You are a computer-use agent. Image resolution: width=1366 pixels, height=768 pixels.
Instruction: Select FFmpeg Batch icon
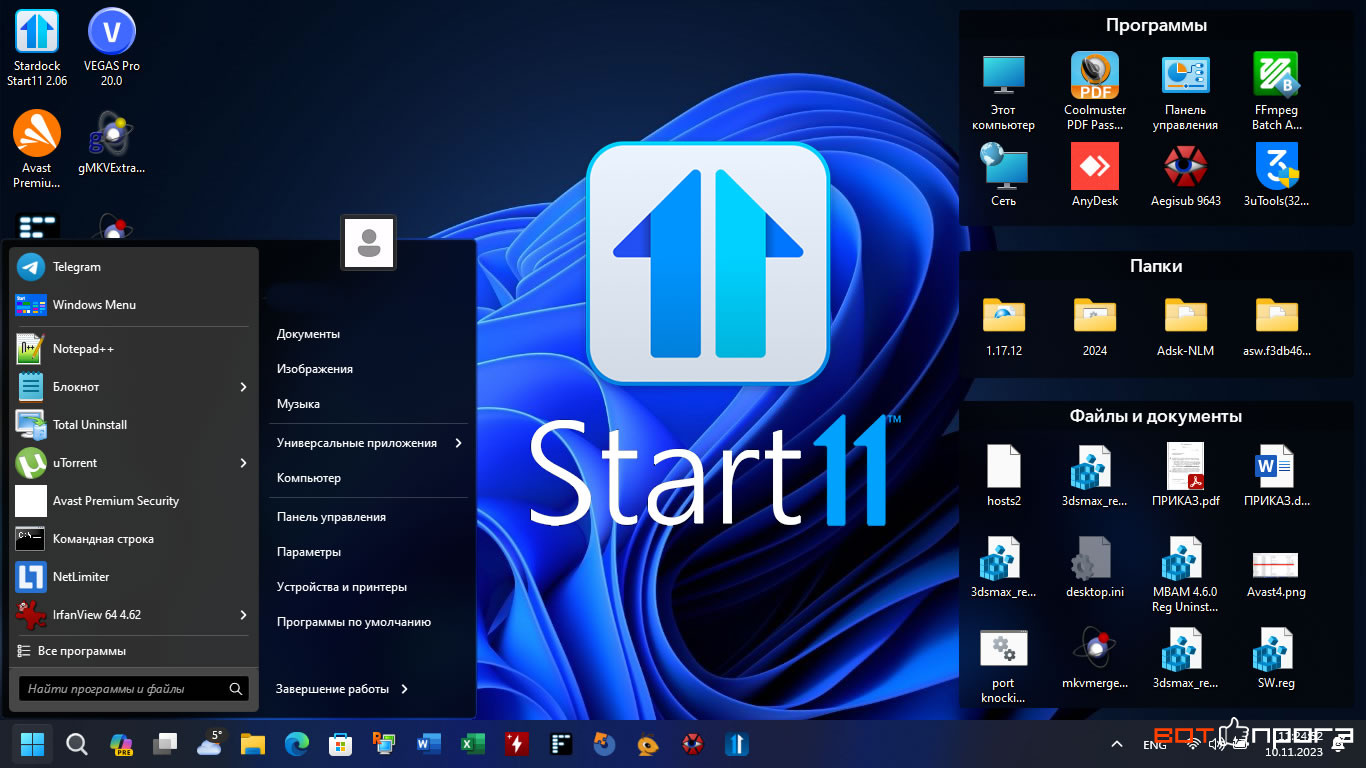(1276, 92)
